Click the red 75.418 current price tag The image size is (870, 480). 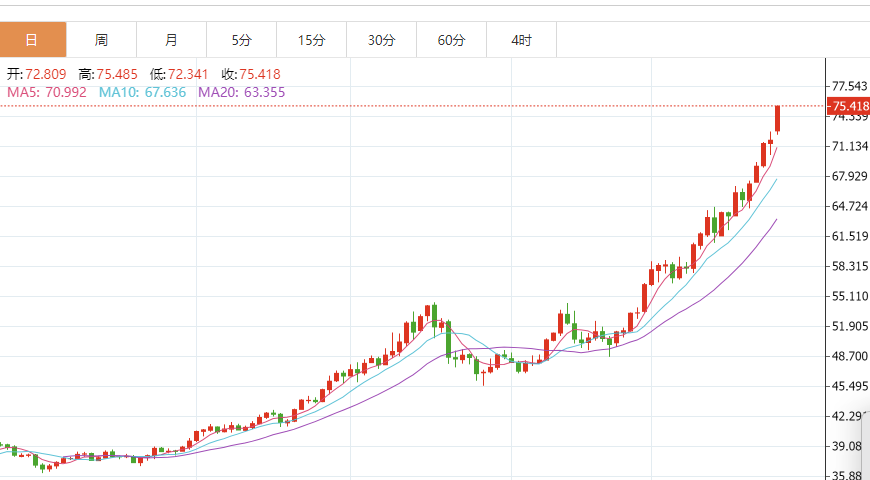[x=848, y=106]
